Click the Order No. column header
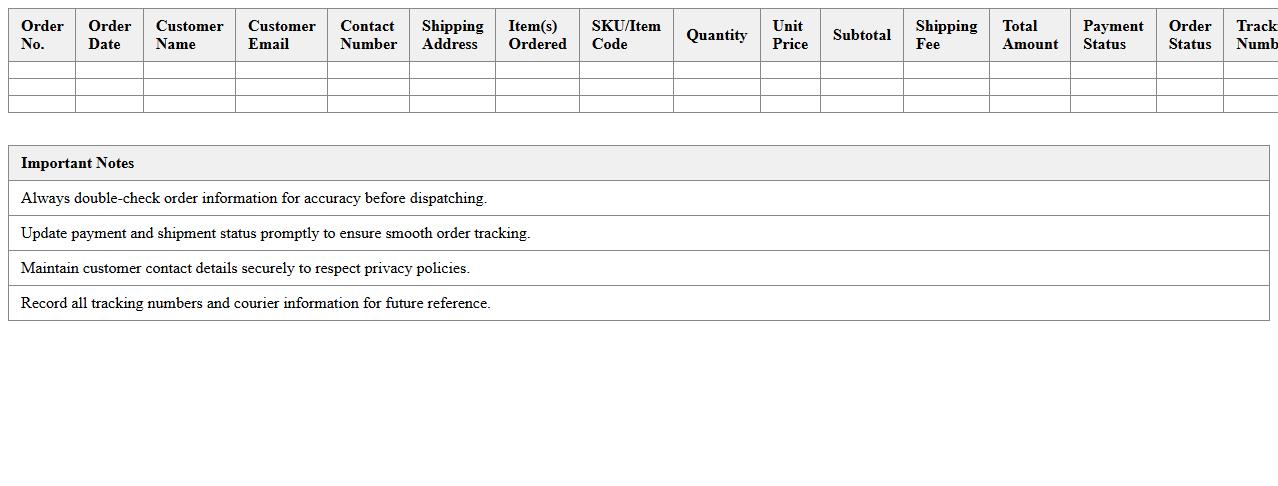The width and height of the screenshot is (1278, 486). pyautogui.click(x=42, y=35)
